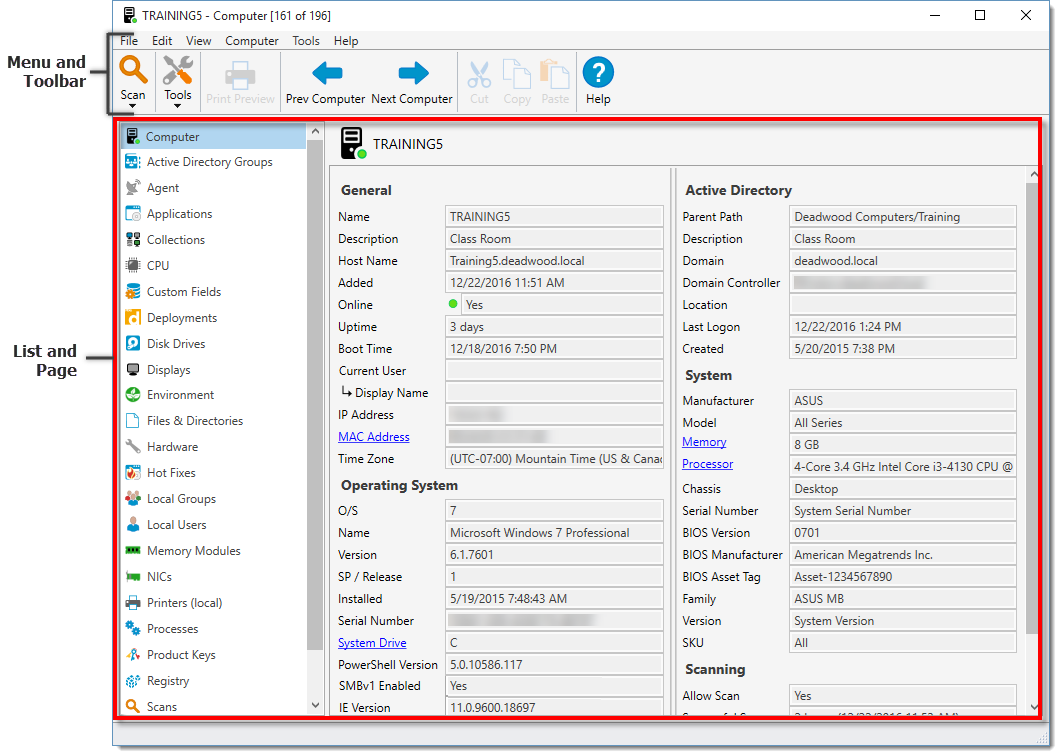Click the Scan magnifier toolbar icon
This screenshot has width=1060, height=756.
[x=133, y=70]
